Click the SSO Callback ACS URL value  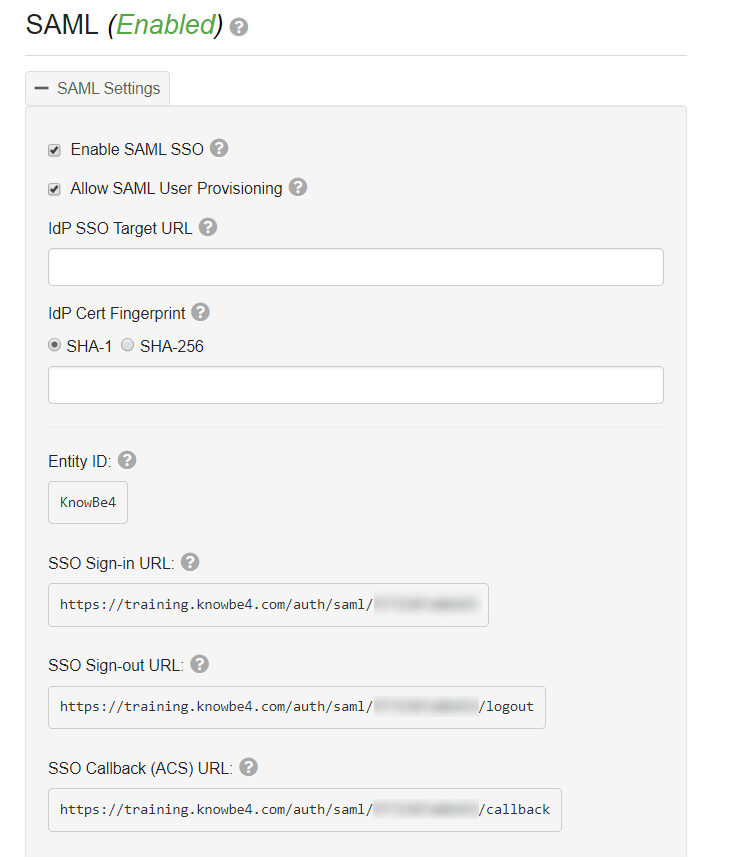[304, 810]
